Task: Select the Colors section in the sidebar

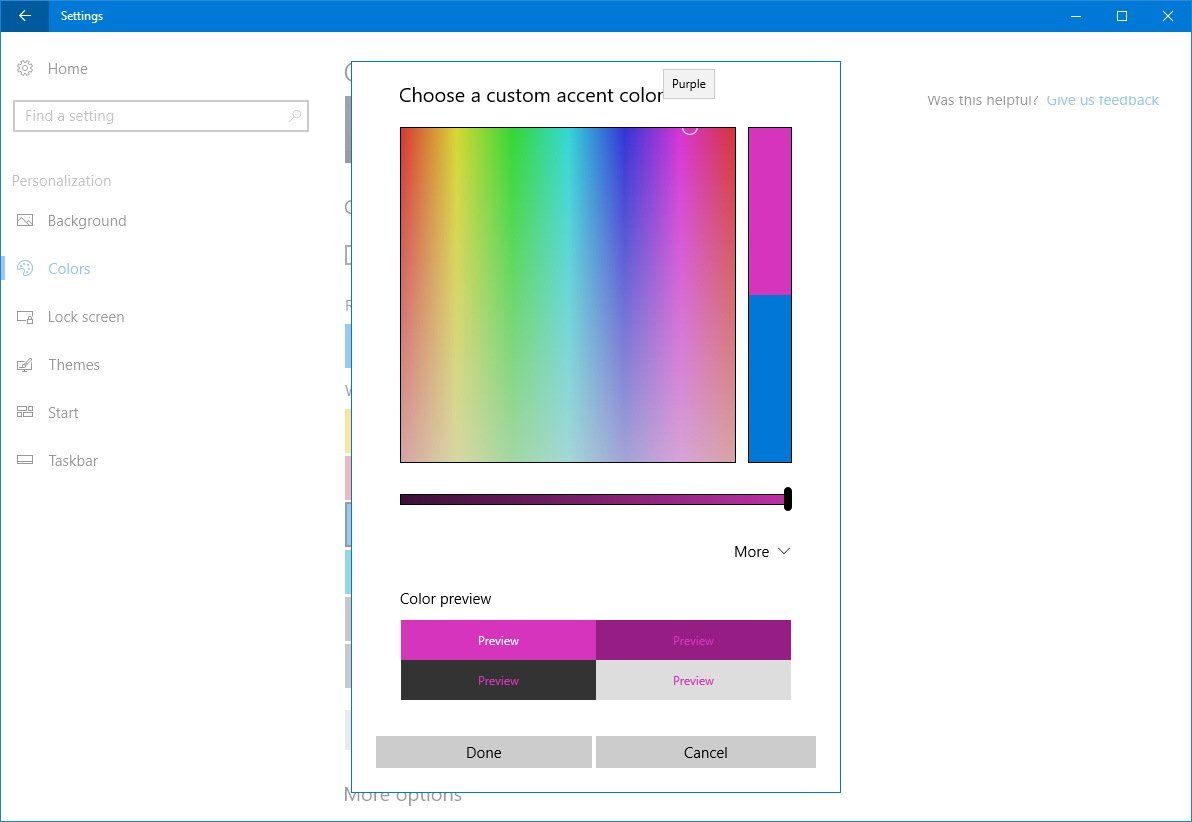Action: (69, 268)
